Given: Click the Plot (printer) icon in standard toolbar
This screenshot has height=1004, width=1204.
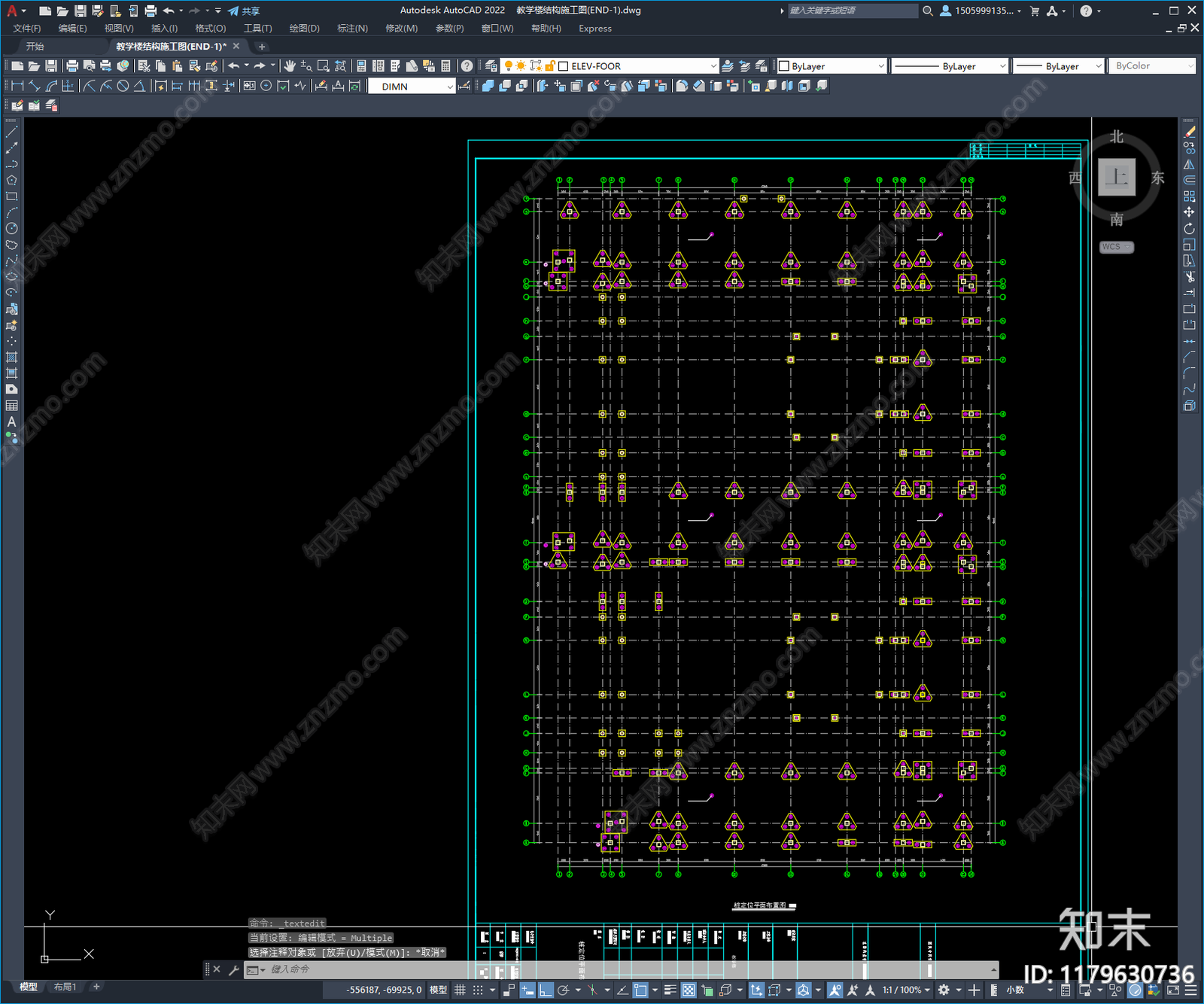Looking at the screenshot, I should pyautogui.click(x=72, y=66).
